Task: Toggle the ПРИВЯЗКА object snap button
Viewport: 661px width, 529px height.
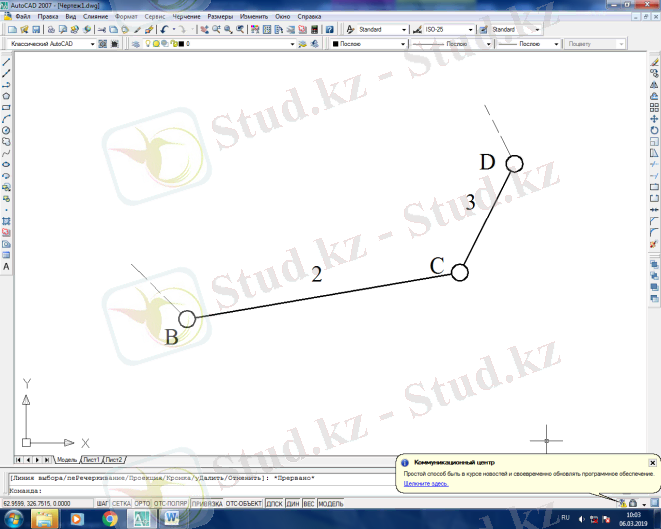Action: (x=207, y=503)
